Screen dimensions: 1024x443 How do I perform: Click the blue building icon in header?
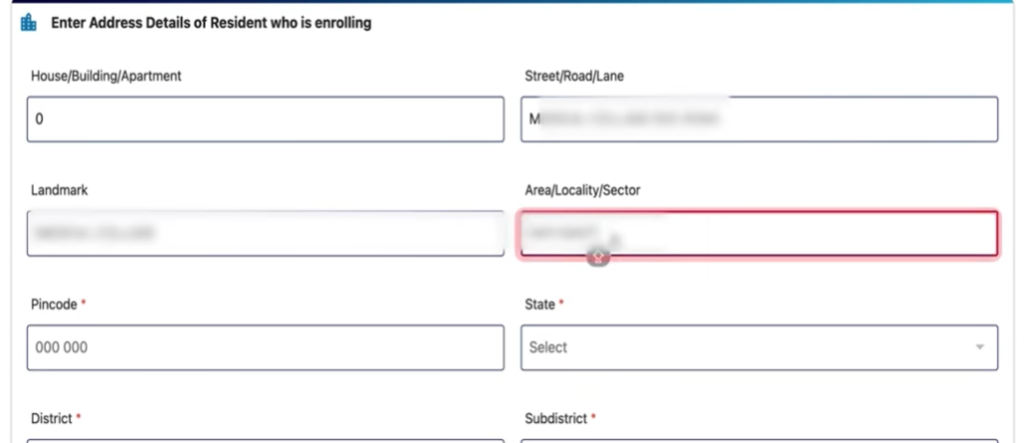coord(28,23)
